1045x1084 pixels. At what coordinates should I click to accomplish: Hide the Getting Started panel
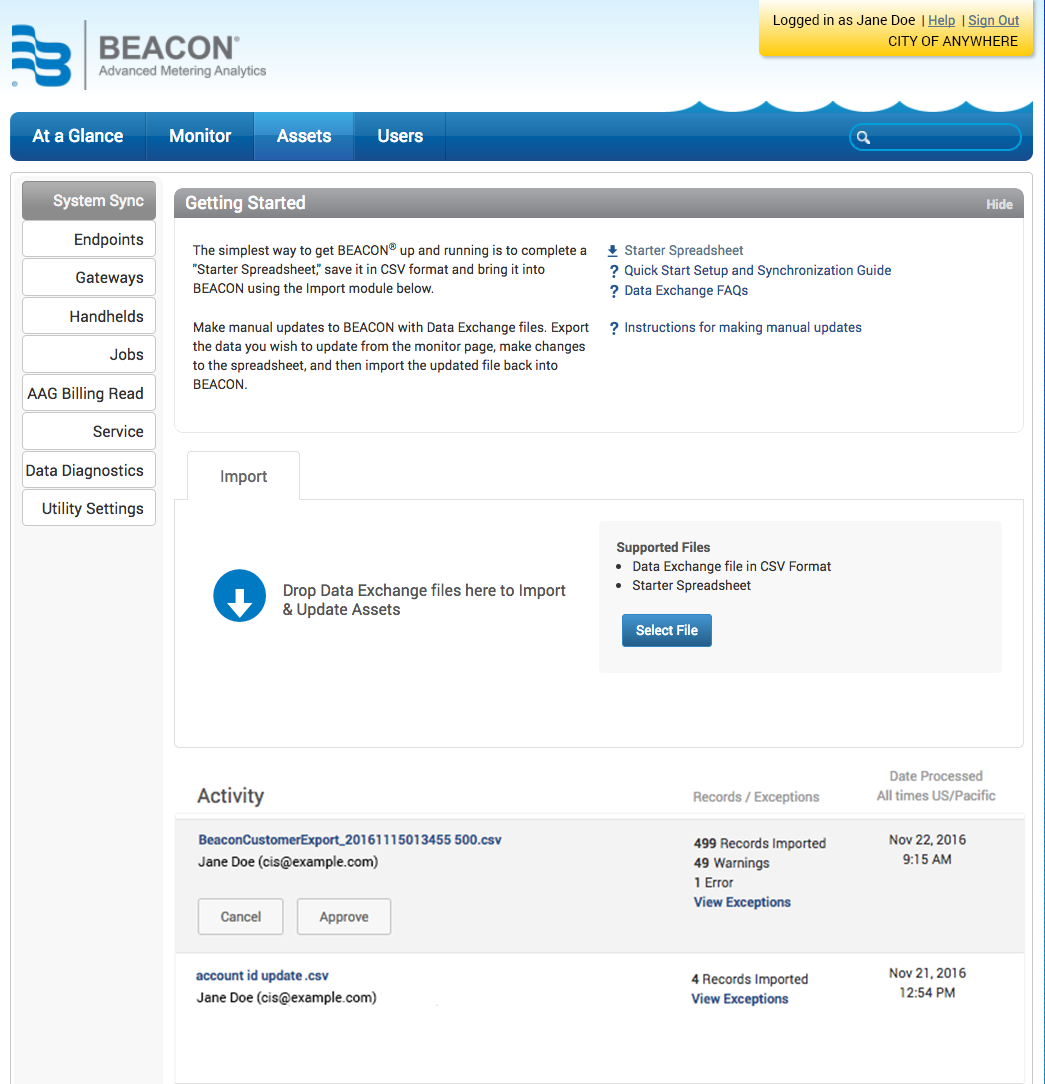(x=999, y=204)
